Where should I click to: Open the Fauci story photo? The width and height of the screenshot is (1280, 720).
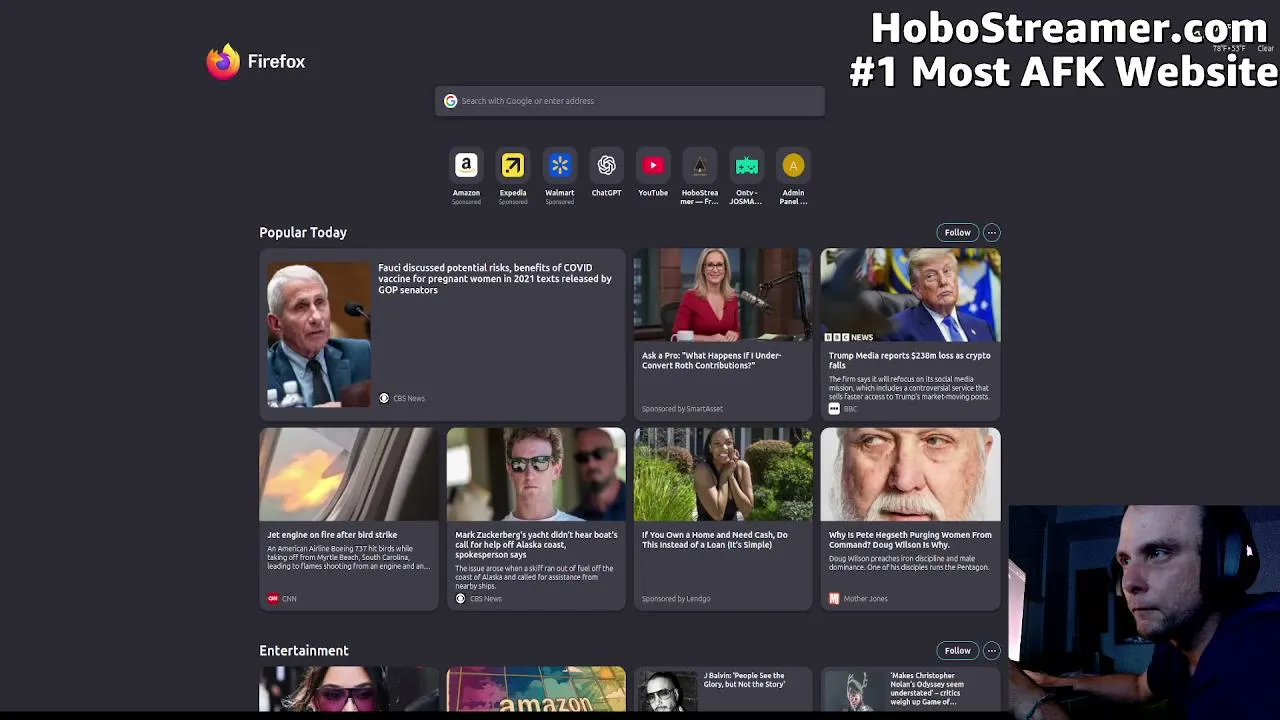(x=319, y=334)
